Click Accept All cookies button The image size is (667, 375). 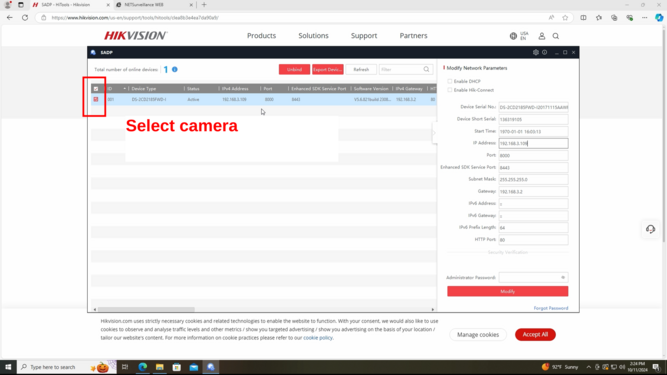pyautogui.click(x=535, y=335)
